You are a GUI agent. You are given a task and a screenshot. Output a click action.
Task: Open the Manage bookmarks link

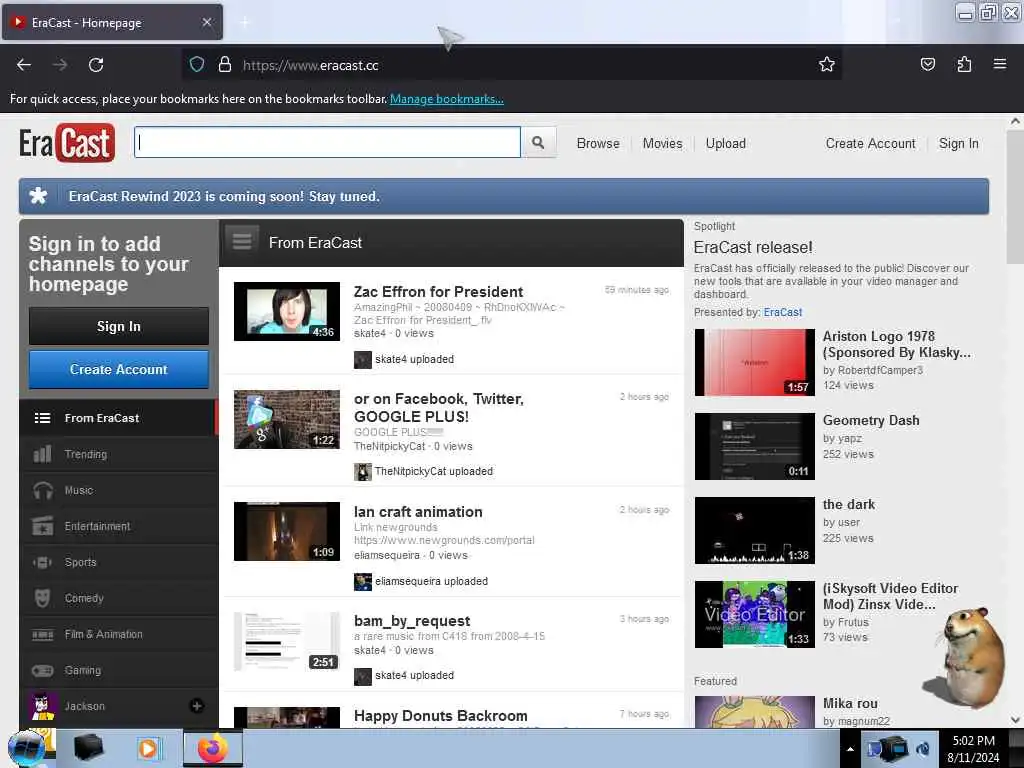tap(446, 99)
